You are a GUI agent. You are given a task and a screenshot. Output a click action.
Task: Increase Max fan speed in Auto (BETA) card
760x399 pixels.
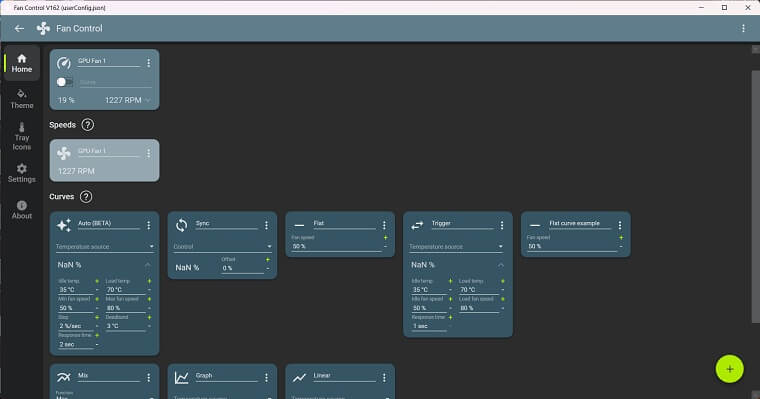149,299
